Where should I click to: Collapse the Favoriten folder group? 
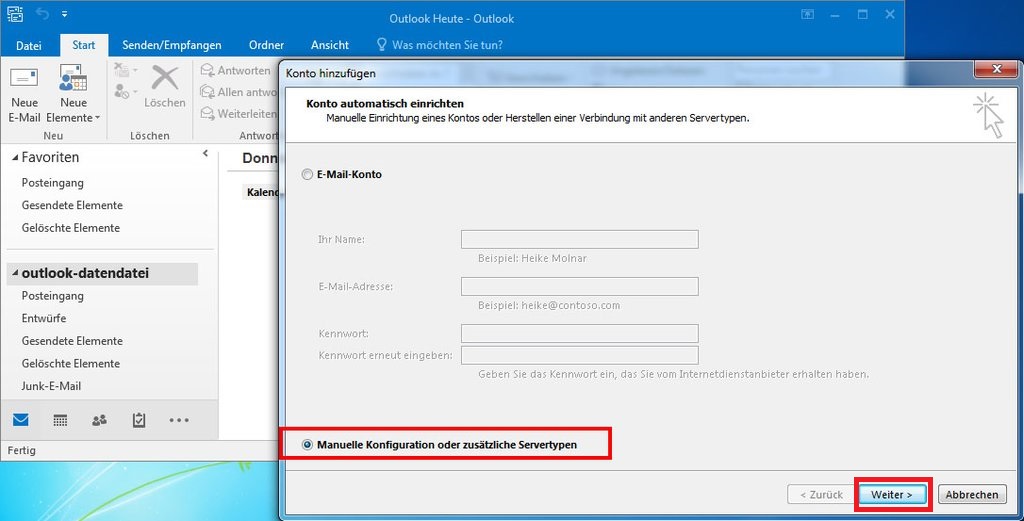tap(16, 157)
